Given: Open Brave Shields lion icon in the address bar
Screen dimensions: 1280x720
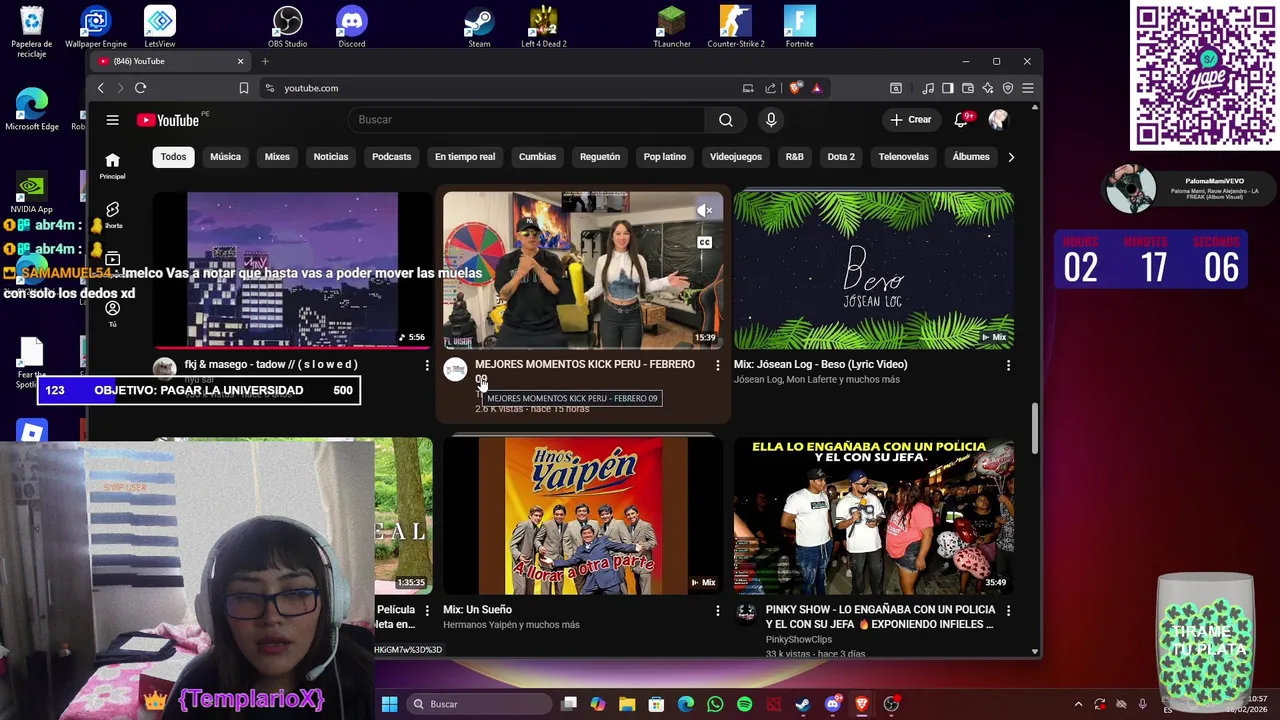Looking at the screenshot, I should tap(796, 88).
